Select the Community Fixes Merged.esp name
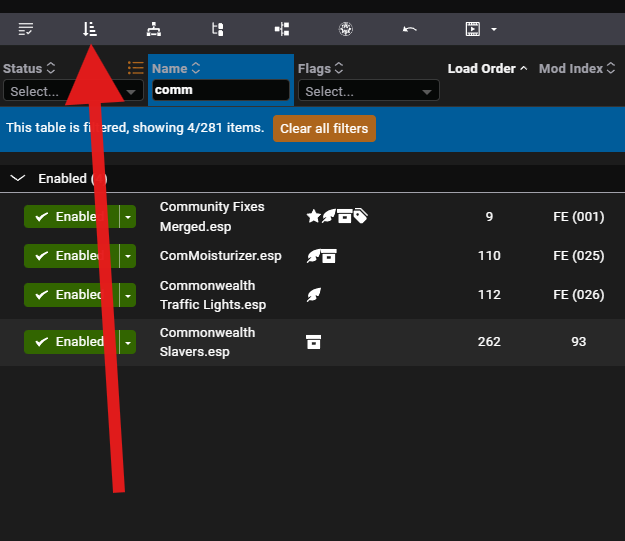625x541 pixels. (x=212, y=216)
